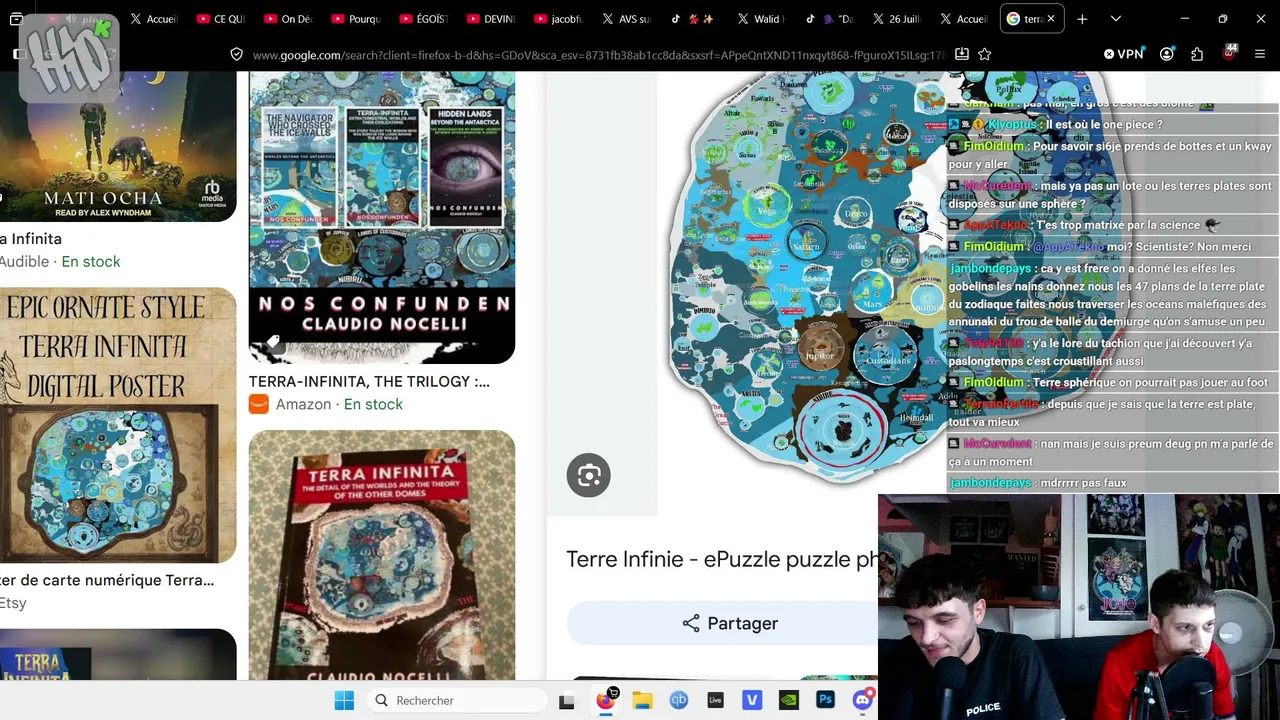Open the NVIDIA app from the taskbar
Screen dimensions: 1280x720
[788, 700]
